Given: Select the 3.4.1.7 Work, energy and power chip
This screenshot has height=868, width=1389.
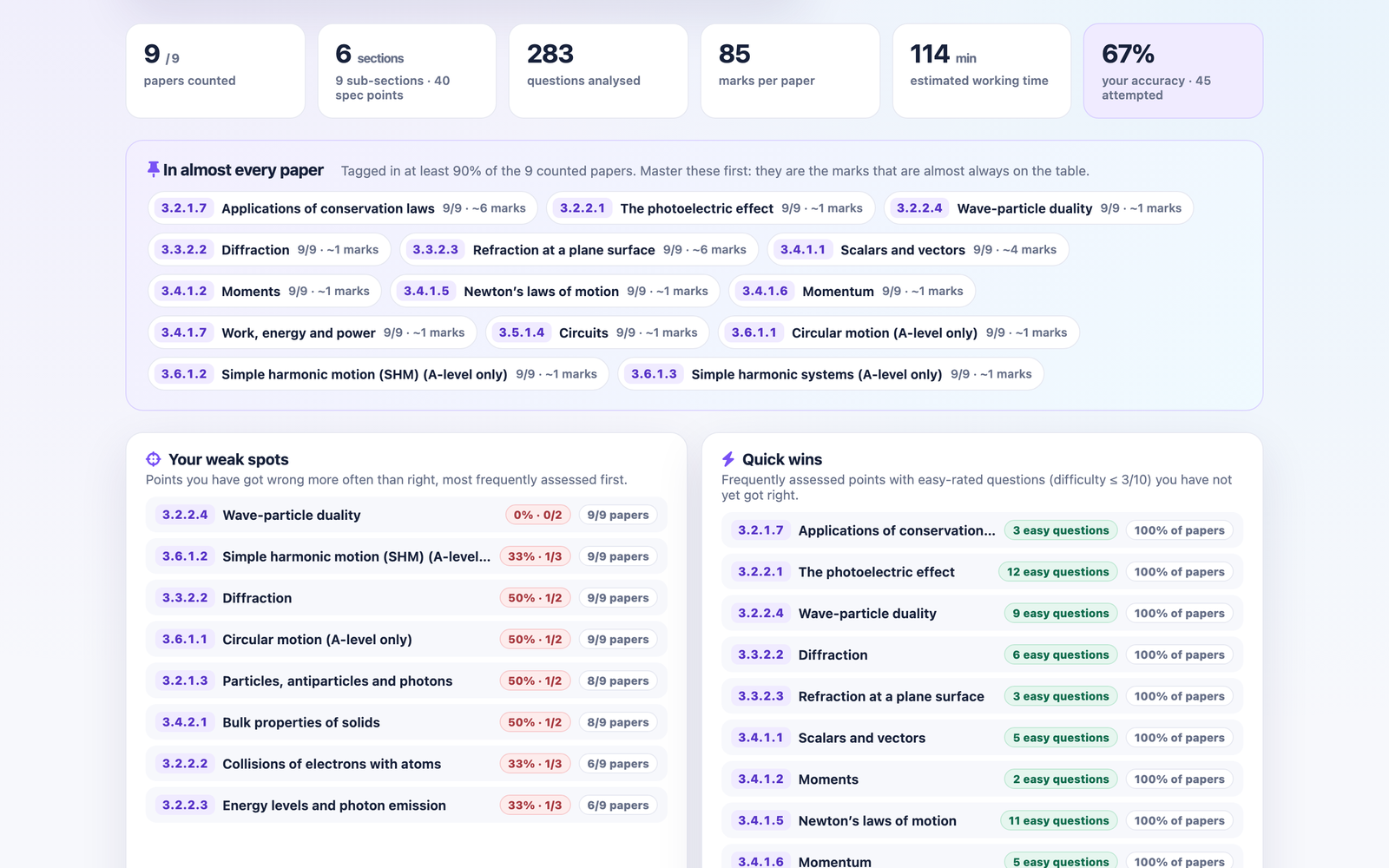Looking at the screenshot, I should [x=313, y=333].
